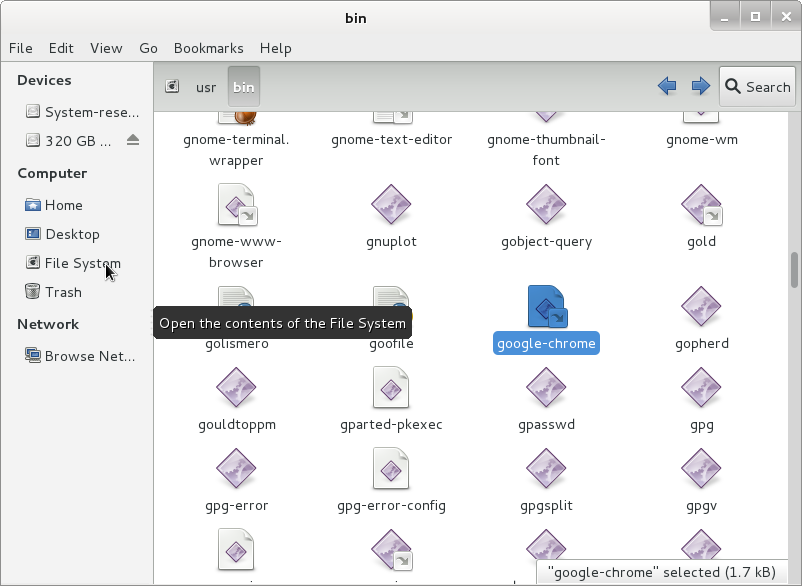Click the Desktop sidebar icon
The height and width of the screenshot is (586, 802).
click(33, 234)
